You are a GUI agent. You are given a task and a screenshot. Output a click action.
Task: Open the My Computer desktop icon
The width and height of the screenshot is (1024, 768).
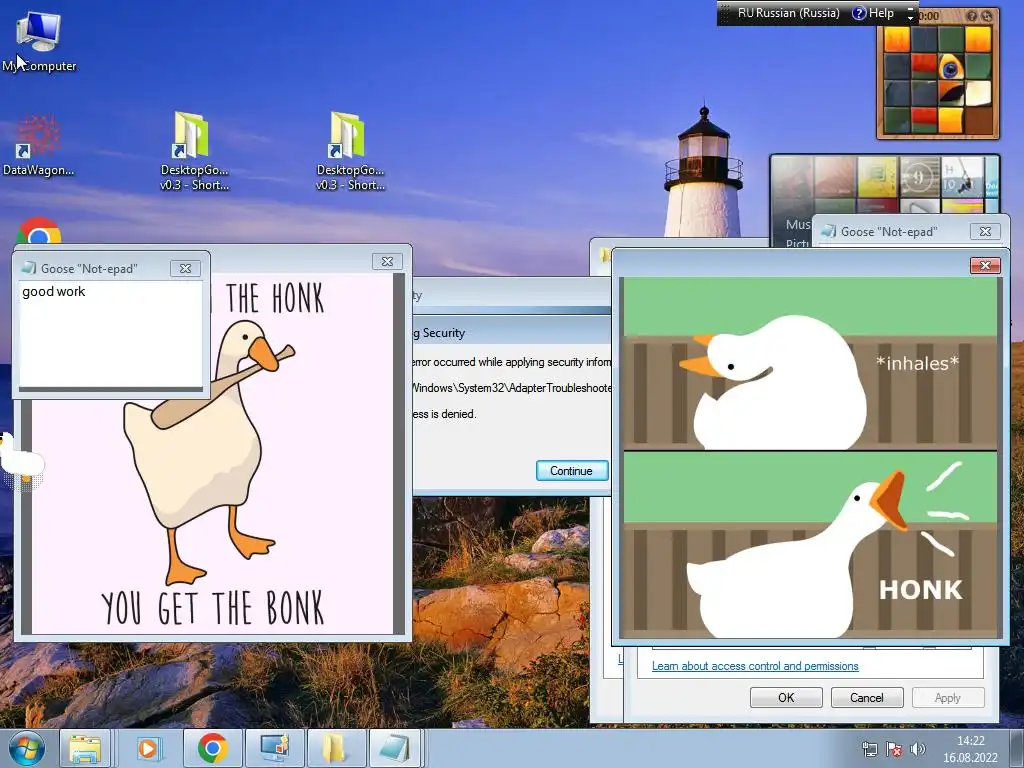38,40
